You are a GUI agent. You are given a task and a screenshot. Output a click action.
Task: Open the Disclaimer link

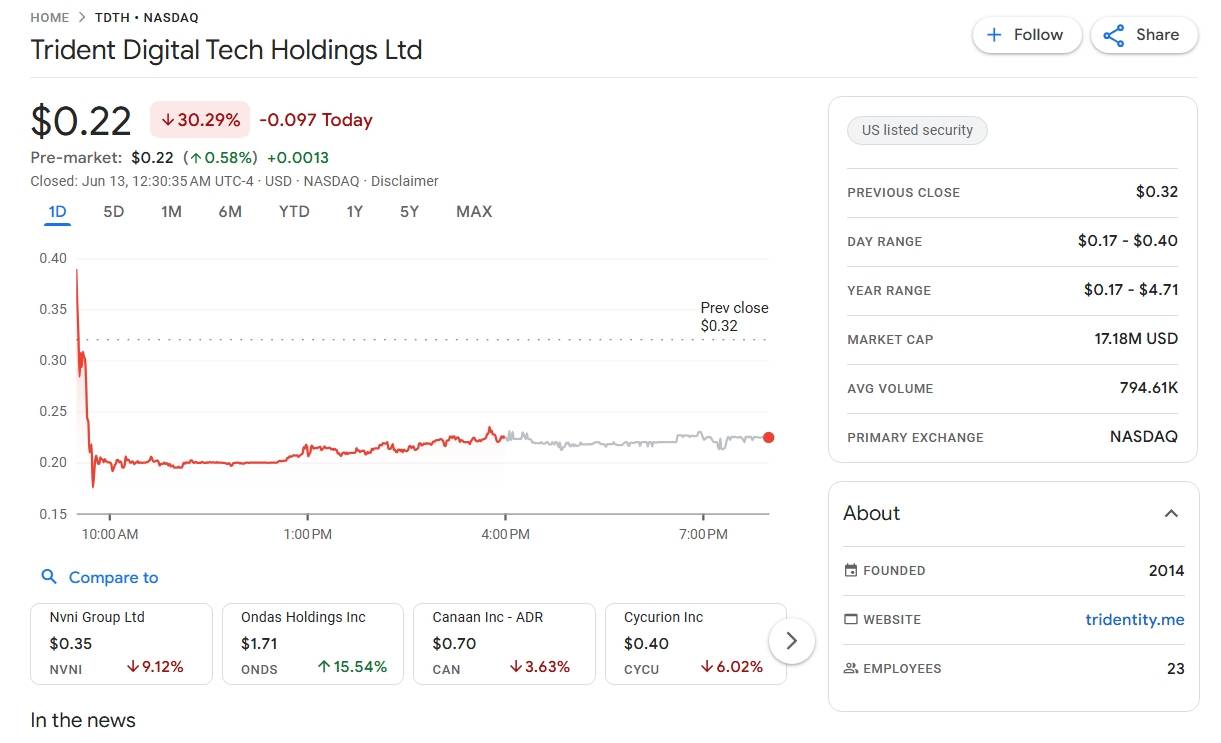(405, 181)
